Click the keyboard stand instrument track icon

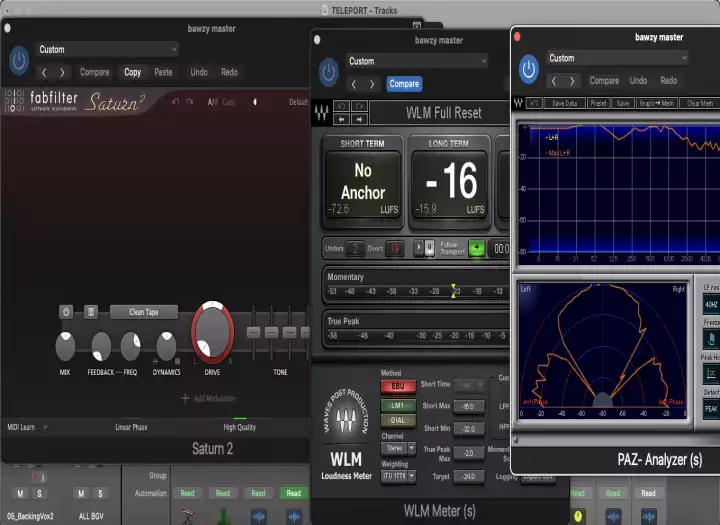coord(188,516)
